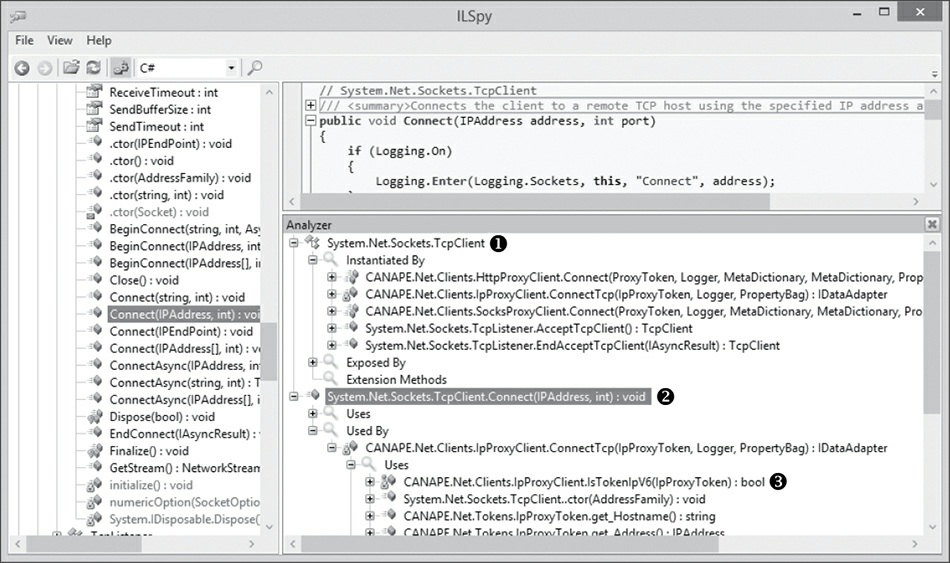Viewport: 950px width, 563px height.
Task: Click the initialize() private method icon
Action: 94,485
